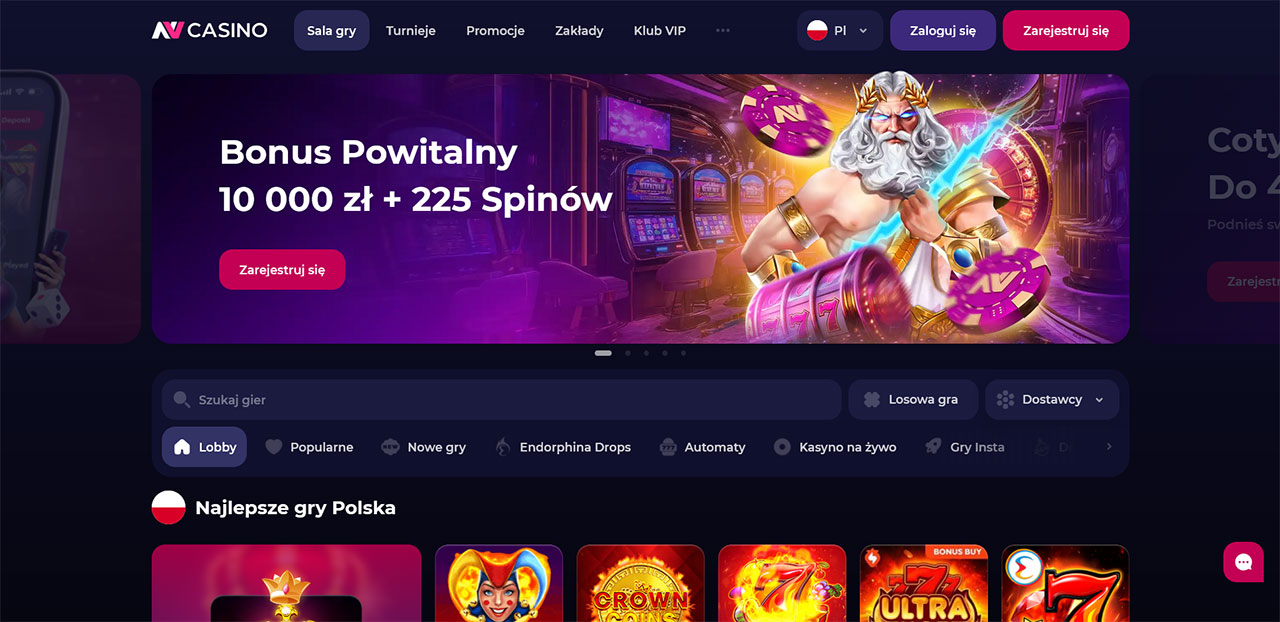Viewport: 1280px width, 622px height.
Task: Expand the Dostawcy providers dropdown
Action: pos(1052,400)
